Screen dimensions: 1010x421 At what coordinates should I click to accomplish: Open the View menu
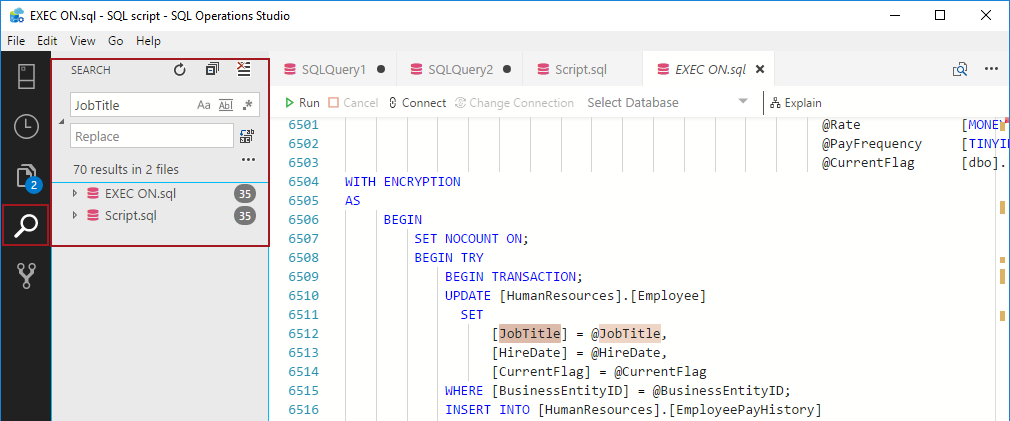pos(82,41)
